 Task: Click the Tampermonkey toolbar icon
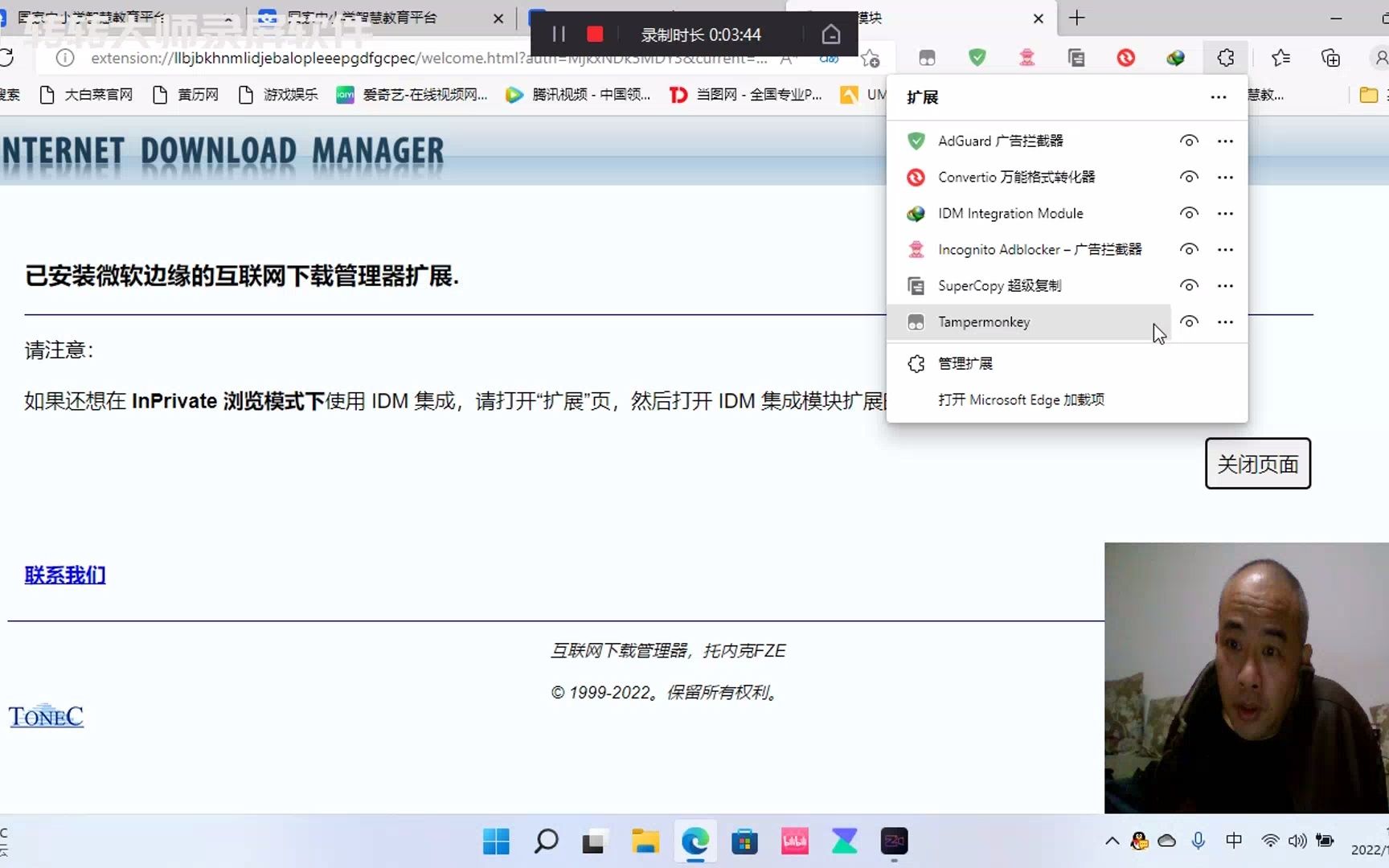tap(928, 58)
